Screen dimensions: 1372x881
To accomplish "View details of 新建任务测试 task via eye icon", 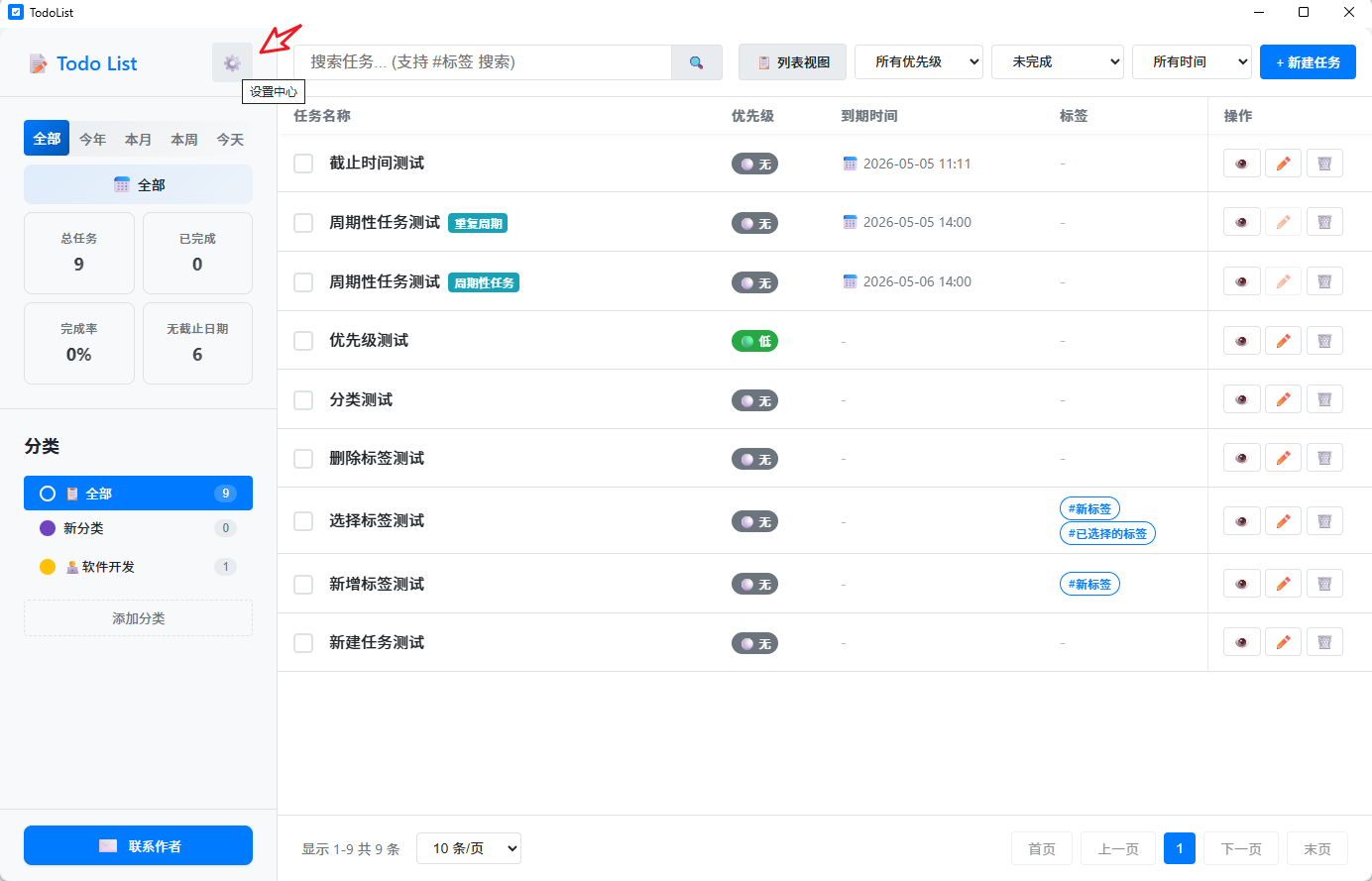I will tap(1242, 642).
